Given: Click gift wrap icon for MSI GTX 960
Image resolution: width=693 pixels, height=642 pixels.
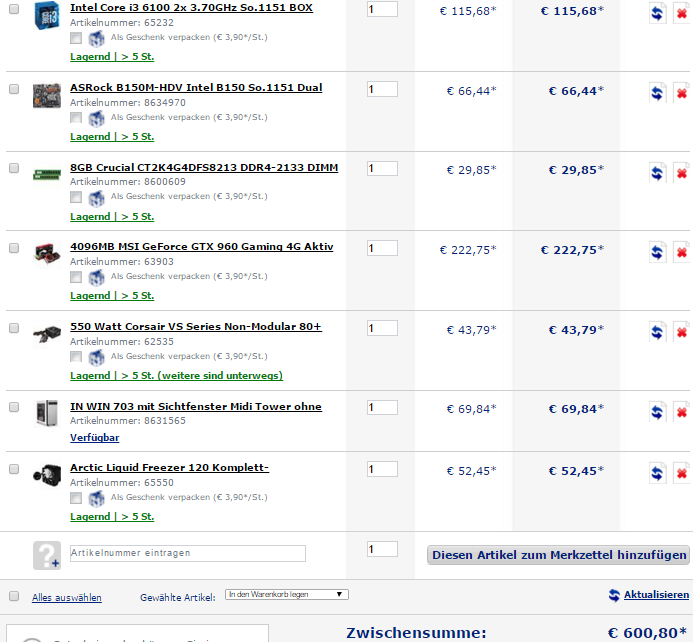Looking at the screenshot, I should [96, 277].
